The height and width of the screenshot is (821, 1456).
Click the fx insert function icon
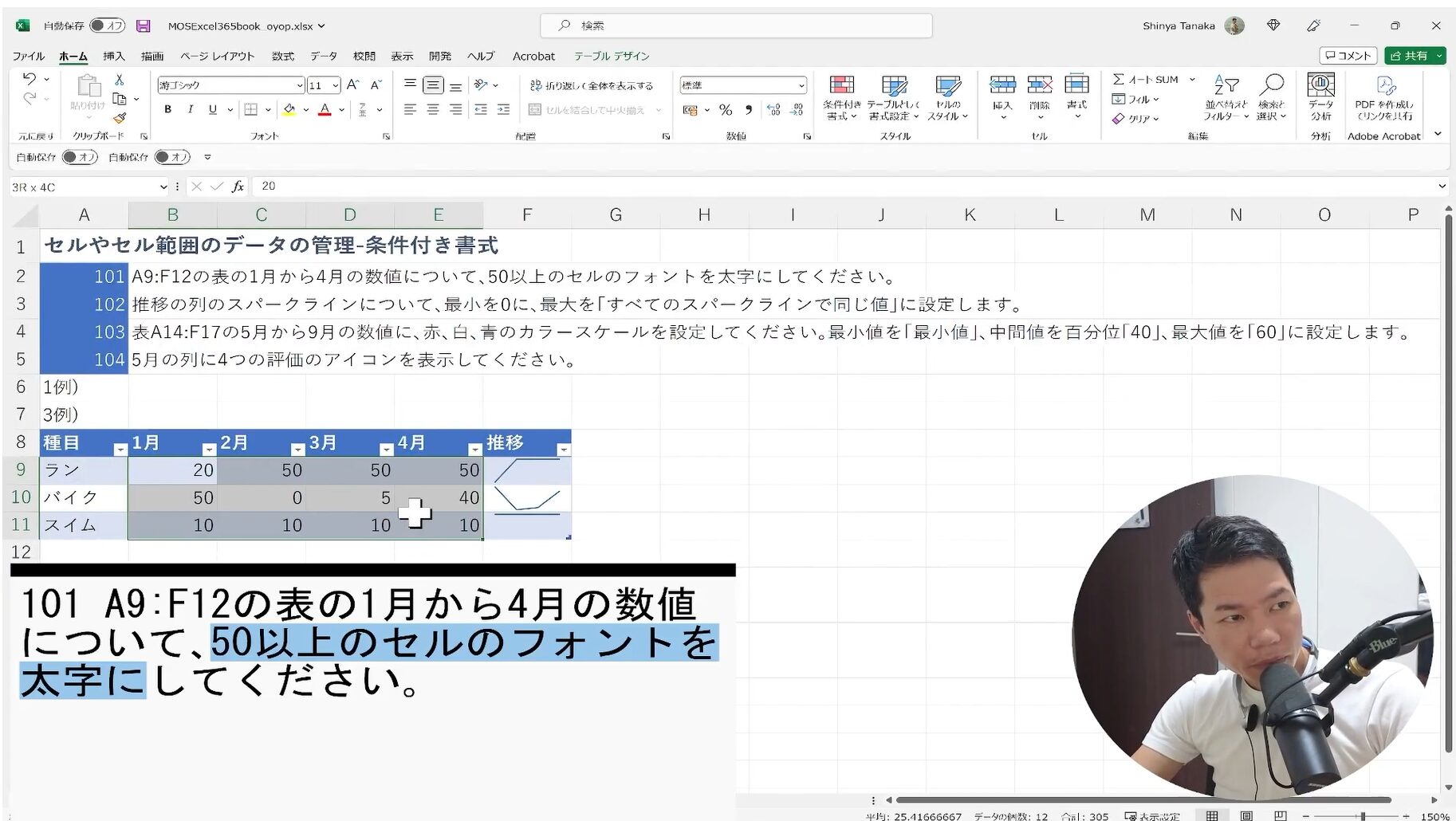[x=238, y=187]
